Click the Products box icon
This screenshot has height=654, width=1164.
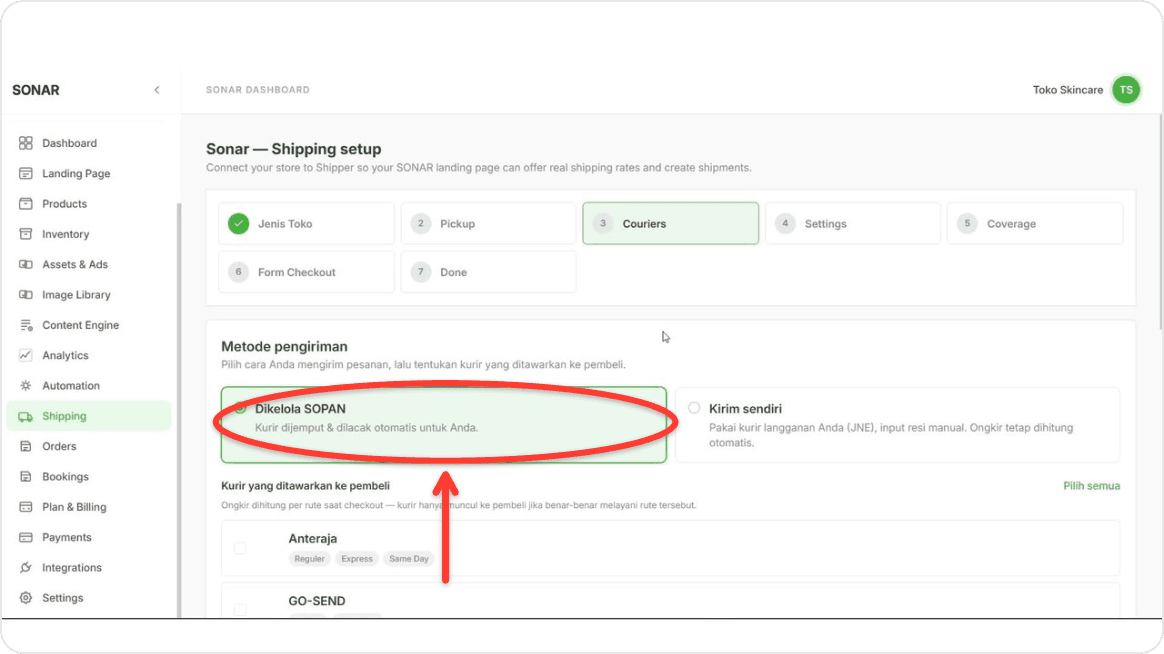point(25,203)
